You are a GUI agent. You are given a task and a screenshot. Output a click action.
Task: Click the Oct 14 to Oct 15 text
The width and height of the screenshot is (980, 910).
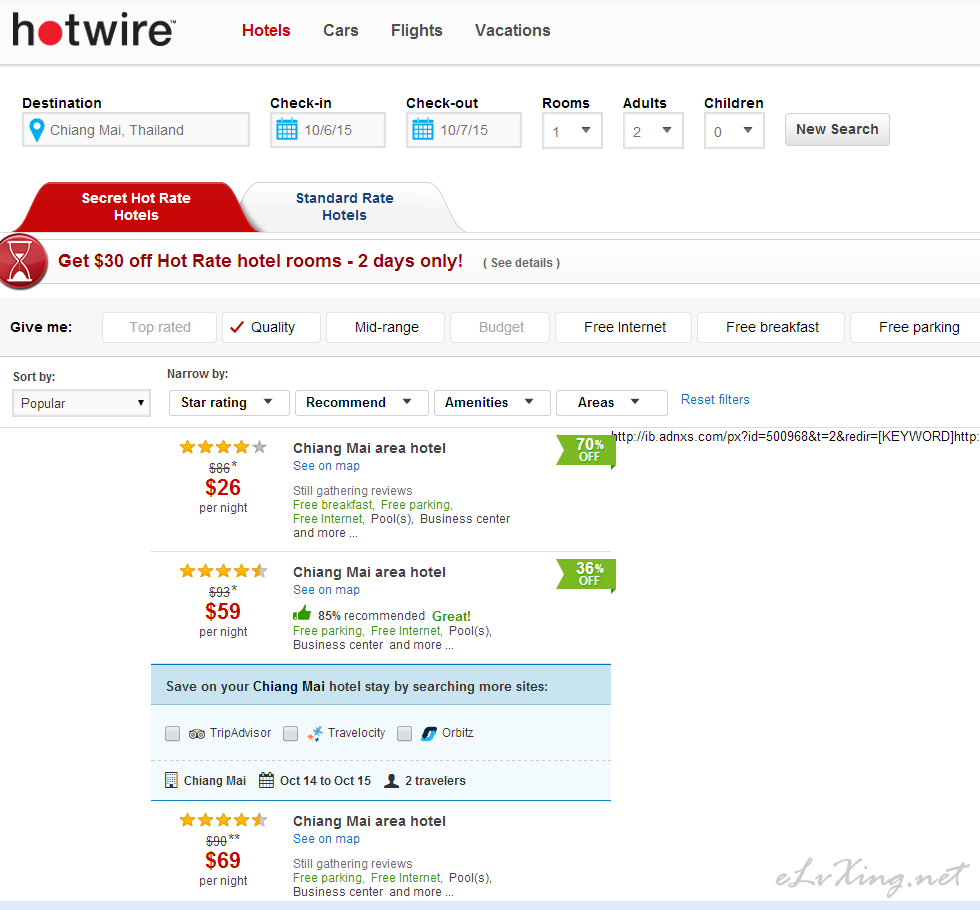tap(325, 781)
